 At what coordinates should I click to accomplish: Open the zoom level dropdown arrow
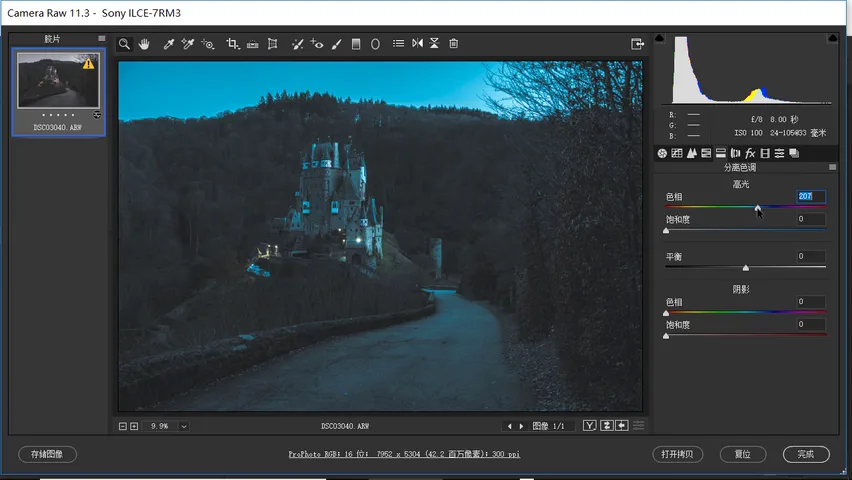[x=184, y=427]
